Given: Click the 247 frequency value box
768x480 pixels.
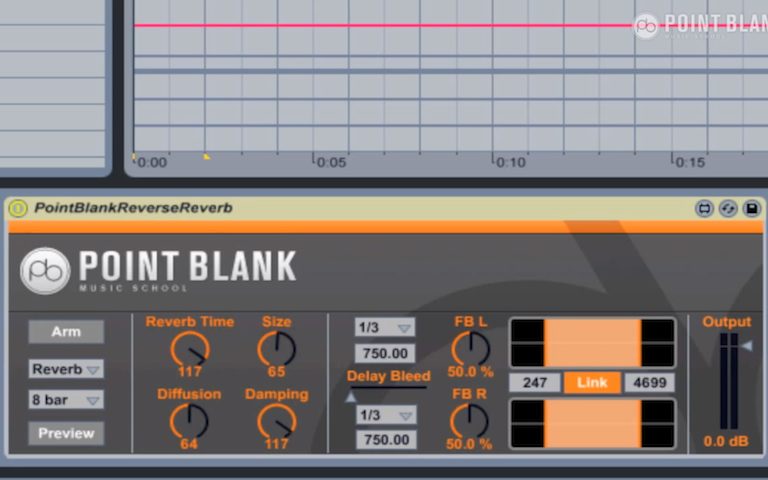Looking at the screenshot, I should pos(535,383).
